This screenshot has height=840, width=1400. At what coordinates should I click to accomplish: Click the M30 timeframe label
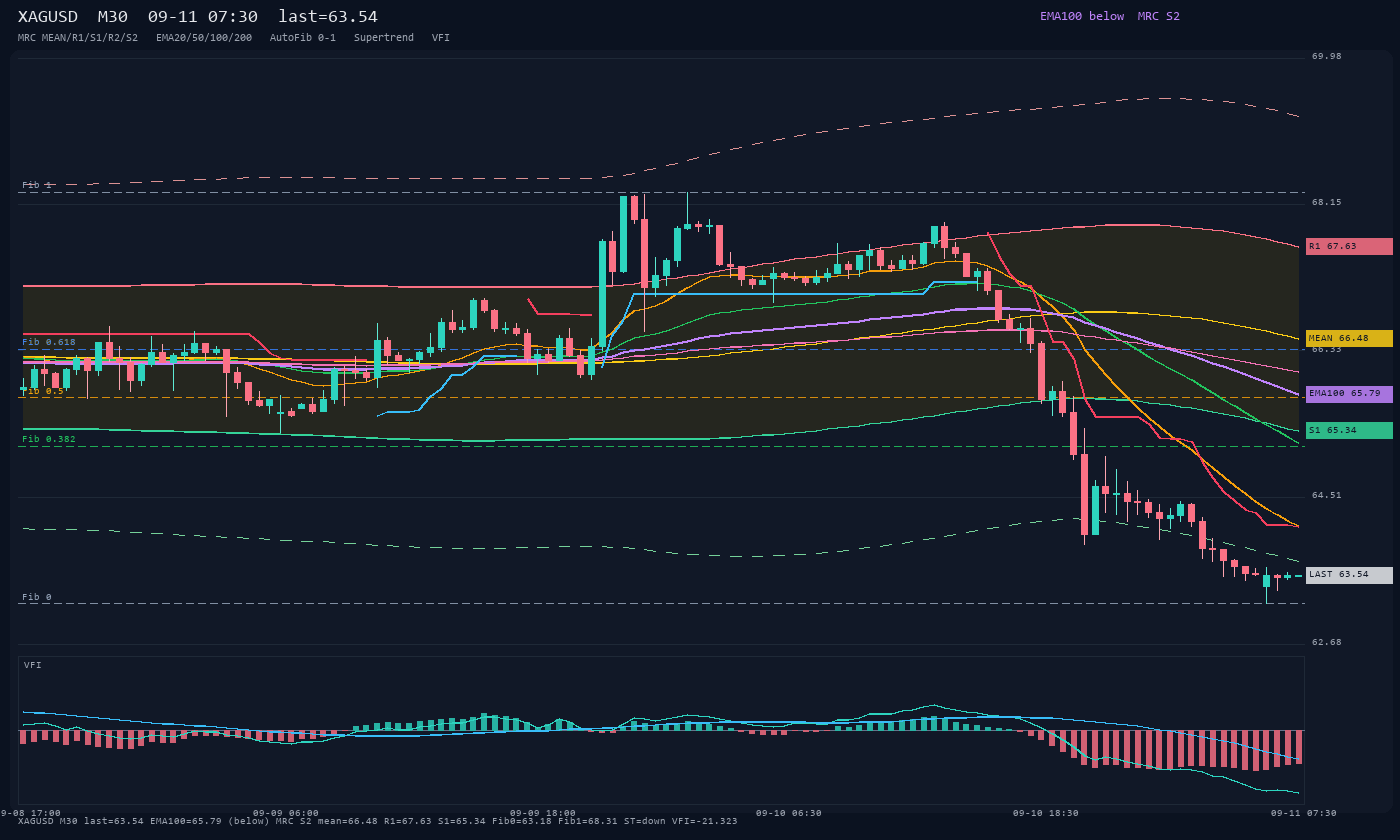[x=113, y=17]
